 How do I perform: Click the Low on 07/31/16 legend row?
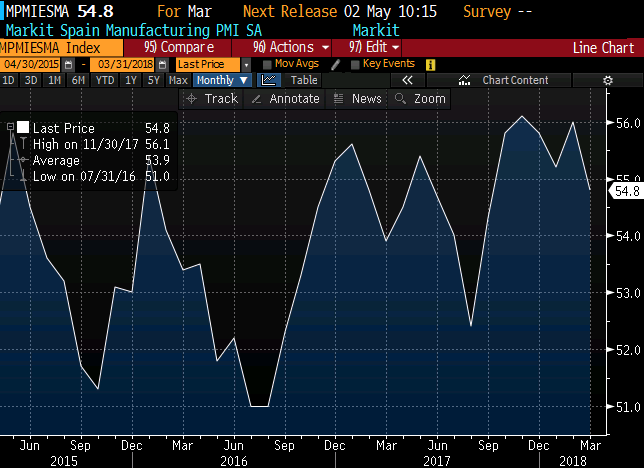(101, 176)
